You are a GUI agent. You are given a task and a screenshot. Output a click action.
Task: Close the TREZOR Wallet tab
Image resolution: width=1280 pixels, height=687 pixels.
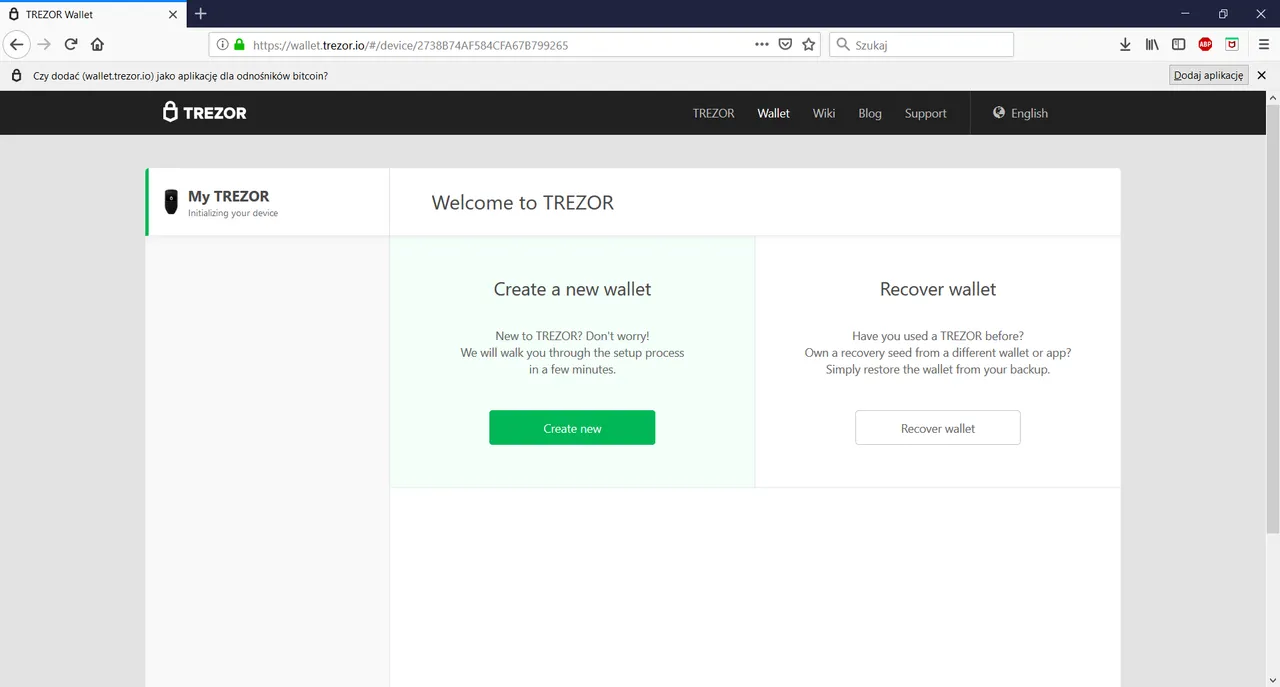click(x=173, y=14)
